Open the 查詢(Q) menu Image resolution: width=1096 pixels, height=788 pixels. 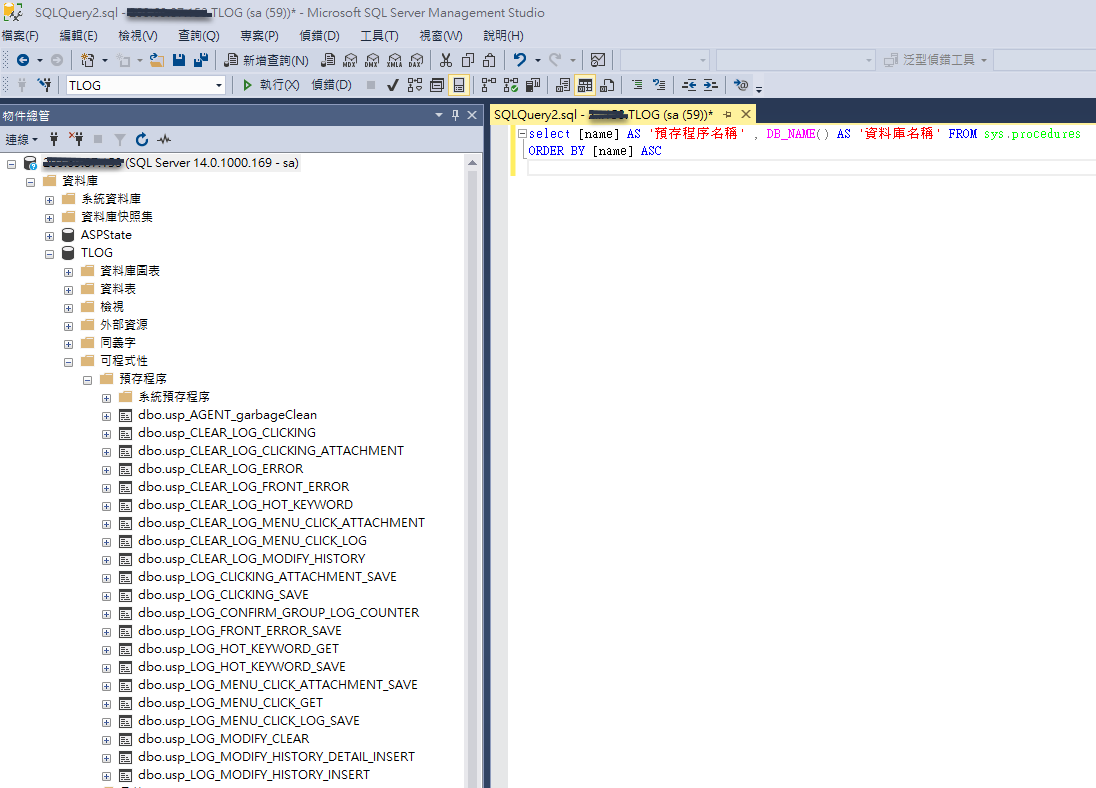pos(199,36)
